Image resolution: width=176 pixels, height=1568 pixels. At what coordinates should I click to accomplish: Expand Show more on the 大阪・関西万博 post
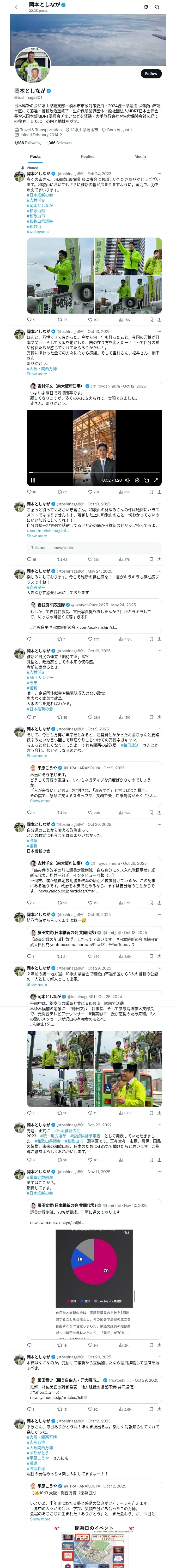pos(37,374)
